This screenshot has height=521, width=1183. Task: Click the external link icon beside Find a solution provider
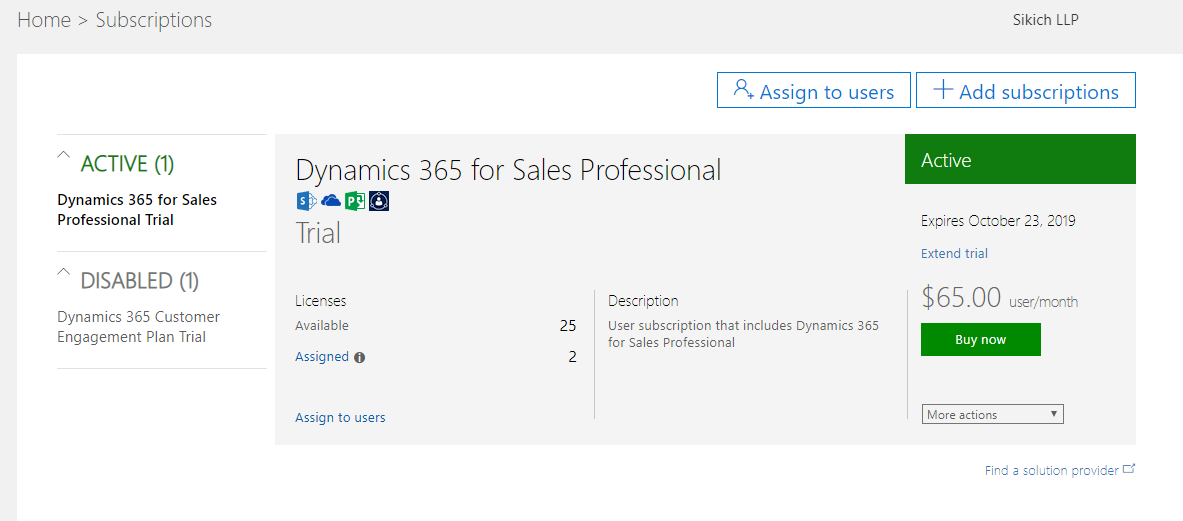click(1129, 469)
